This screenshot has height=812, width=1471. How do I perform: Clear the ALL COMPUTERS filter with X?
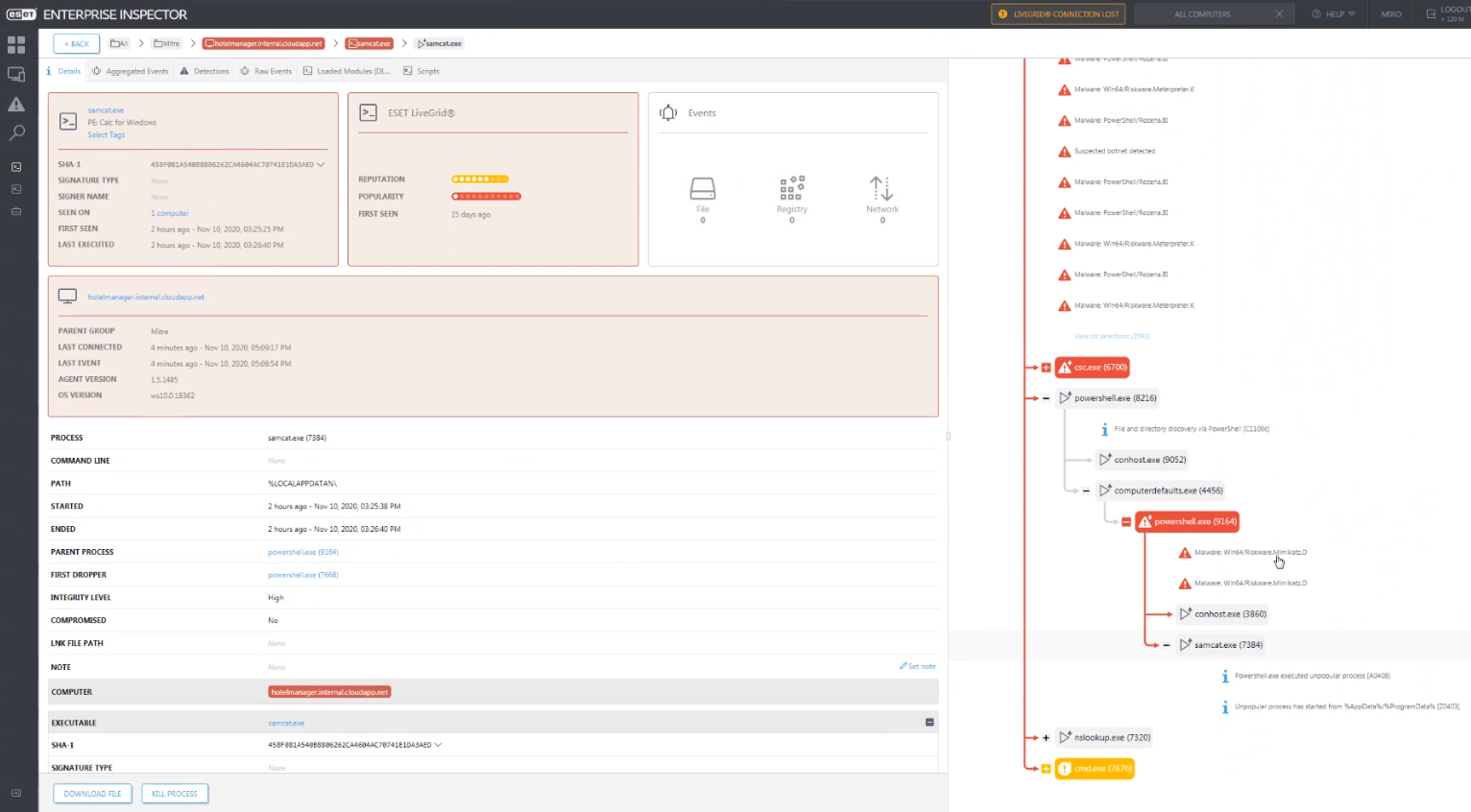click(x=1279, y=14)
